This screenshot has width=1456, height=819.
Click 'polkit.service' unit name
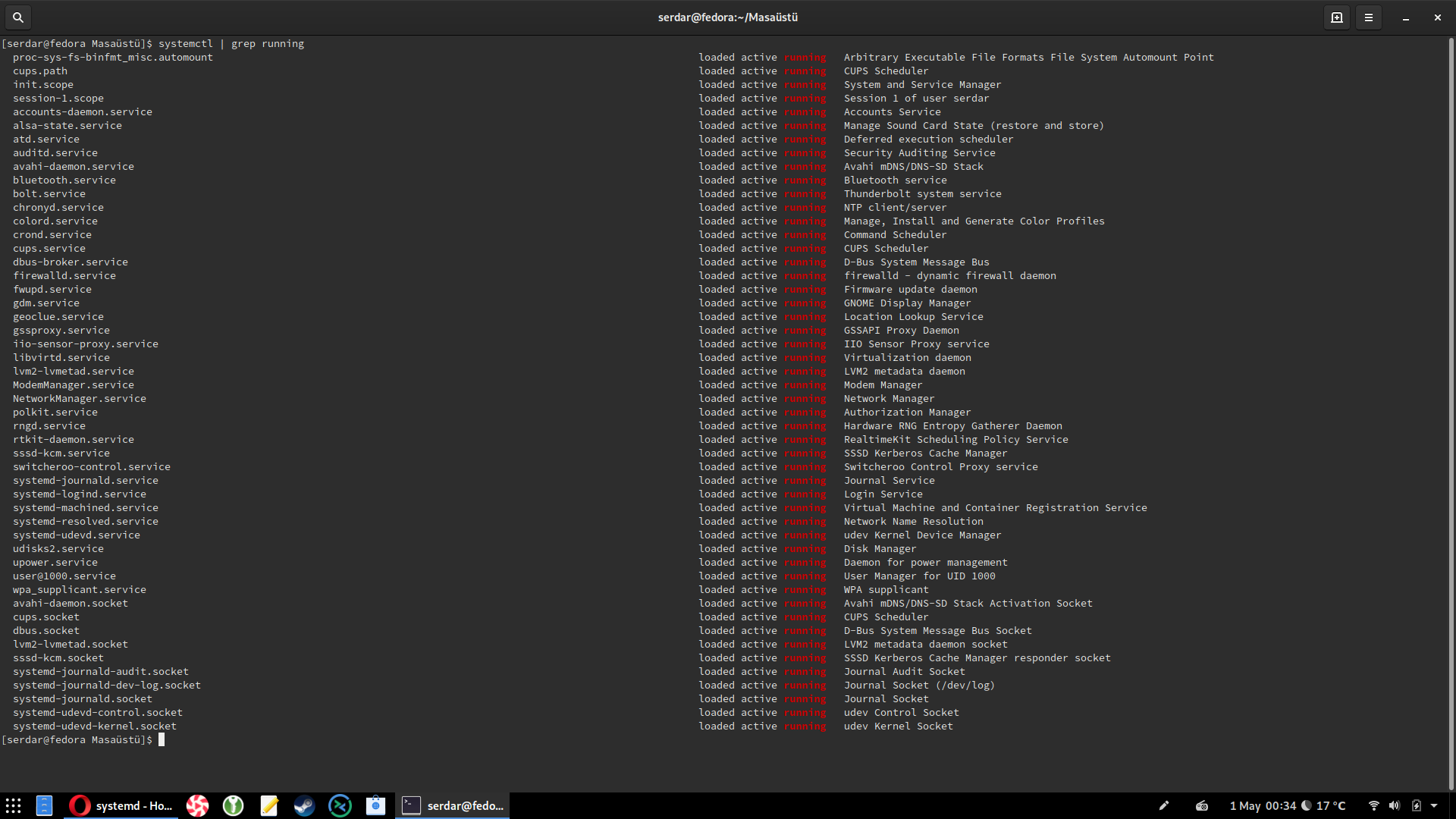(55, 413)
